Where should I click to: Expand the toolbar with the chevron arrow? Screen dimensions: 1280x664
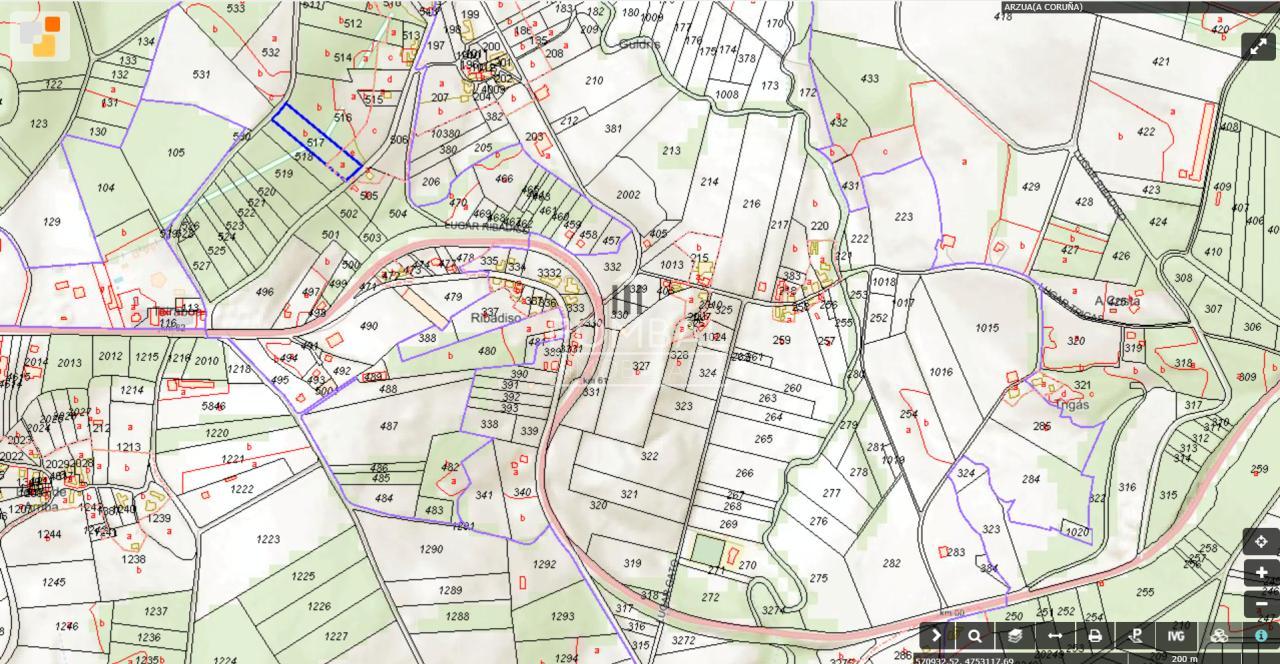935,635
